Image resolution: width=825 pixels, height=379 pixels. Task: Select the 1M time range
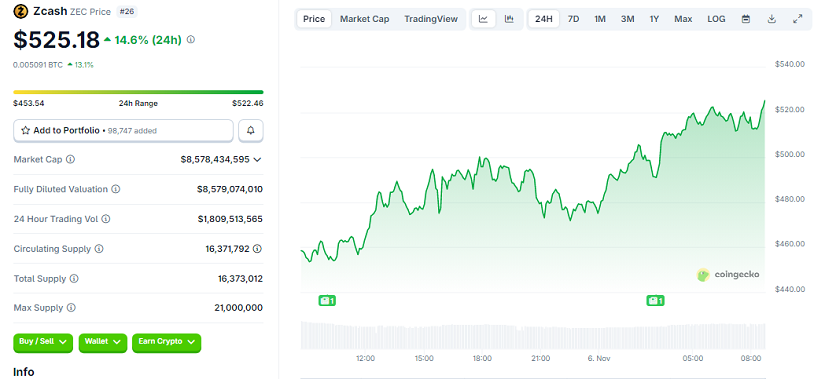tap(600, 19)
